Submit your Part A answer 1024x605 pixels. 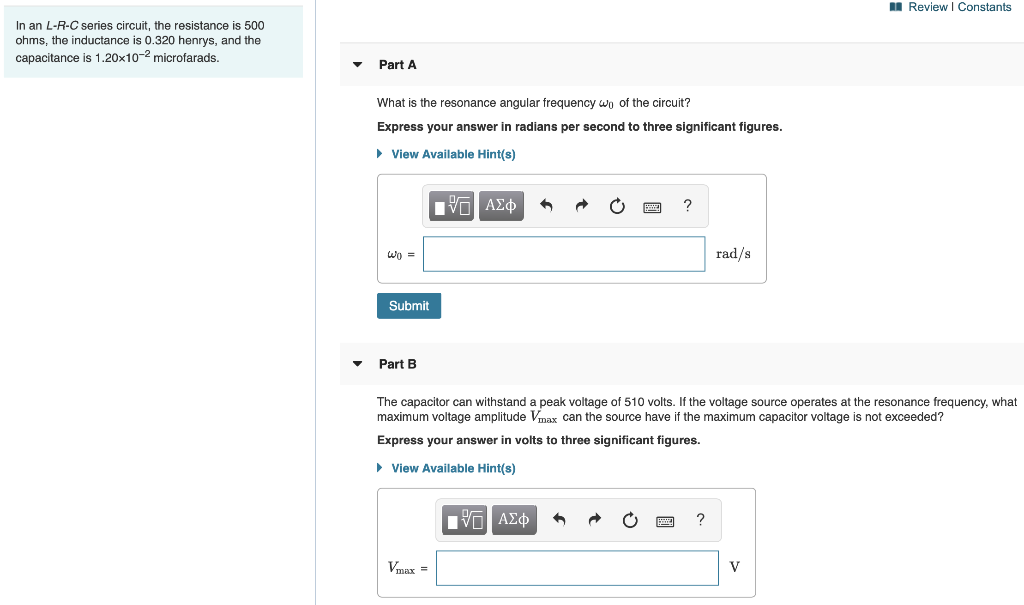tap(408, 305)
